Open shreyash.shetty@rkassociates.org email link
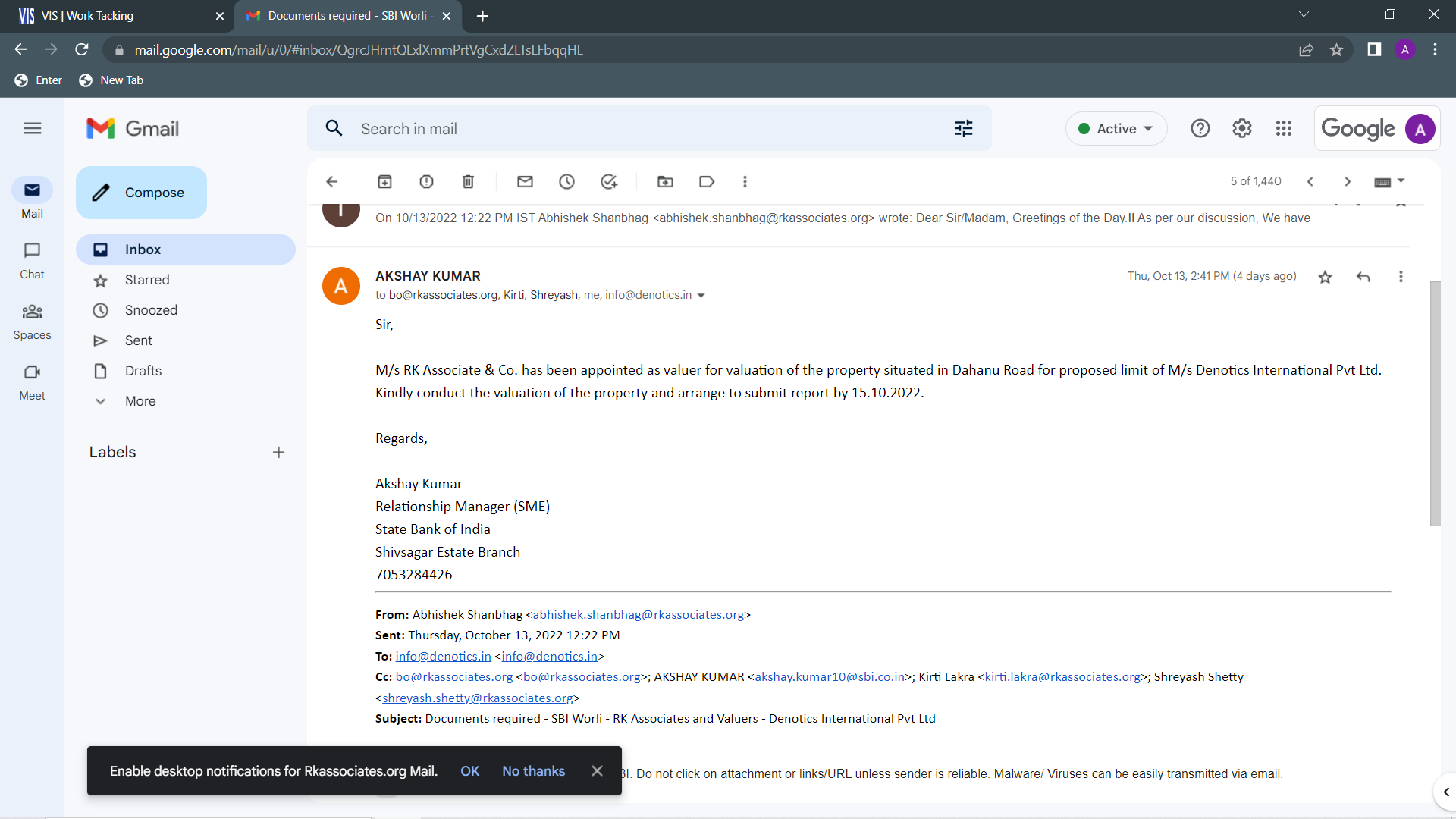The height and width of the screenshot is (819, 1456). 478,698
